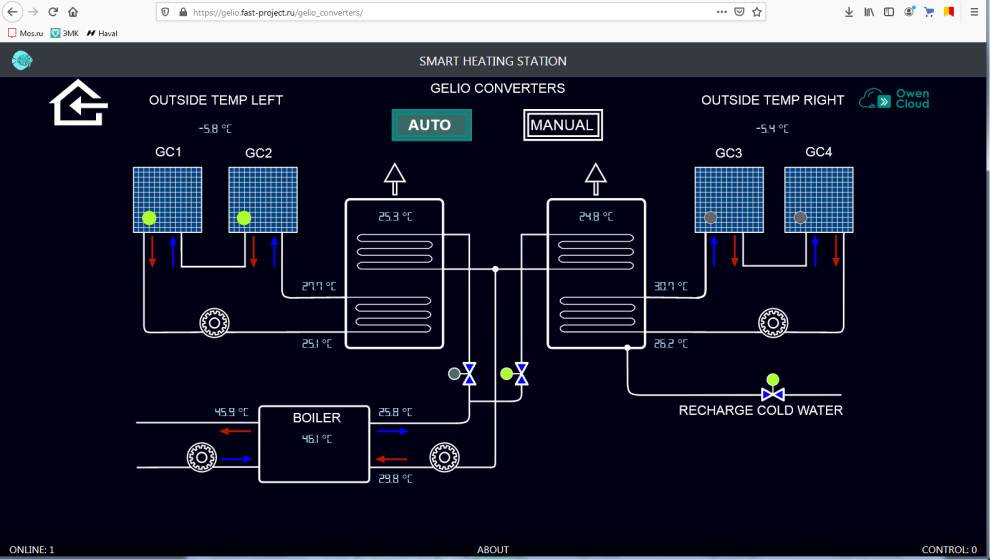Viewport: 990px width, 560px height.
Task: Open page actions three-dot menu
Action: click(x=722, y=12)
